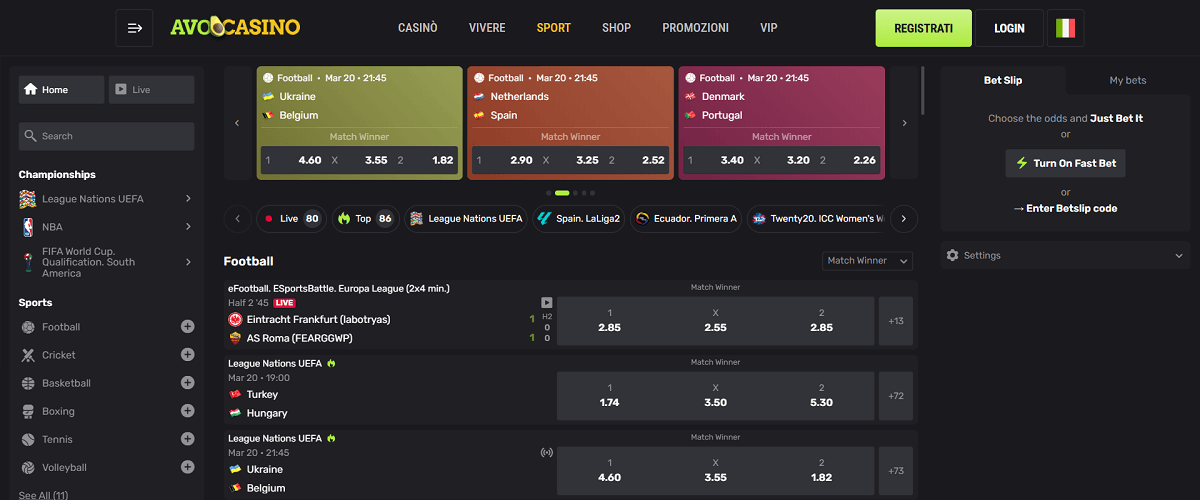Viewport: 1200px width, 500px height.
Task: Open the Top 86 filter chip
Action: [x=365, y=218]
